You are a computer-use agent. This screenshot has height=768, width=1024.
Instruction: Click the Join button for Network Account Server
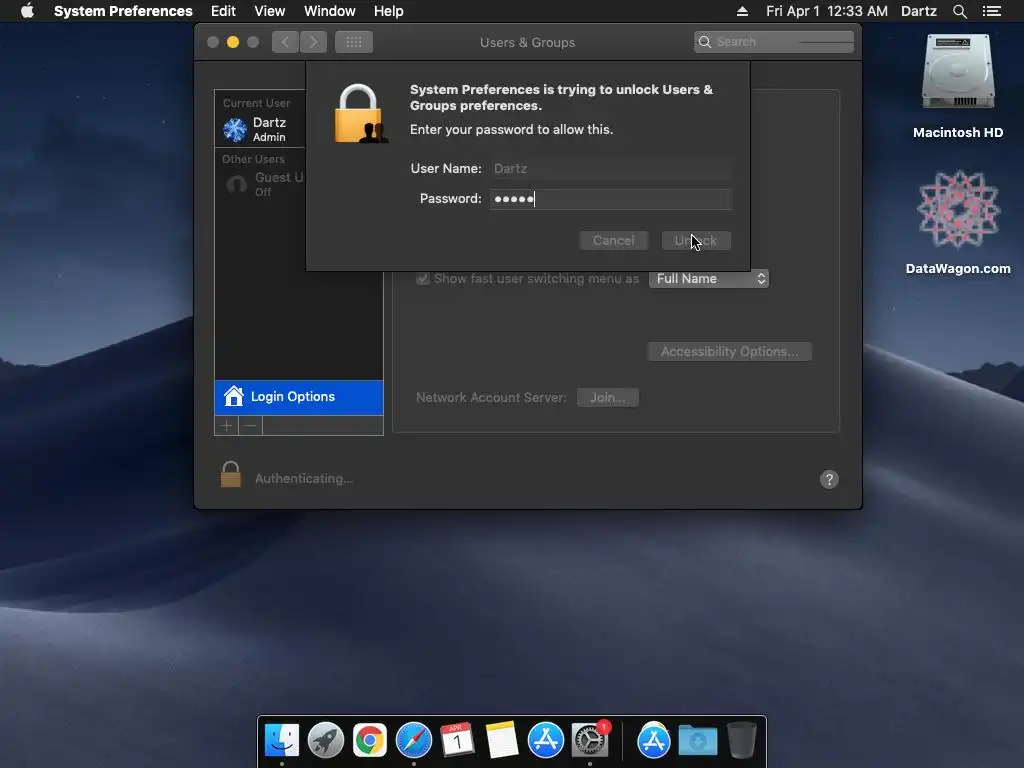pos(608,397)
